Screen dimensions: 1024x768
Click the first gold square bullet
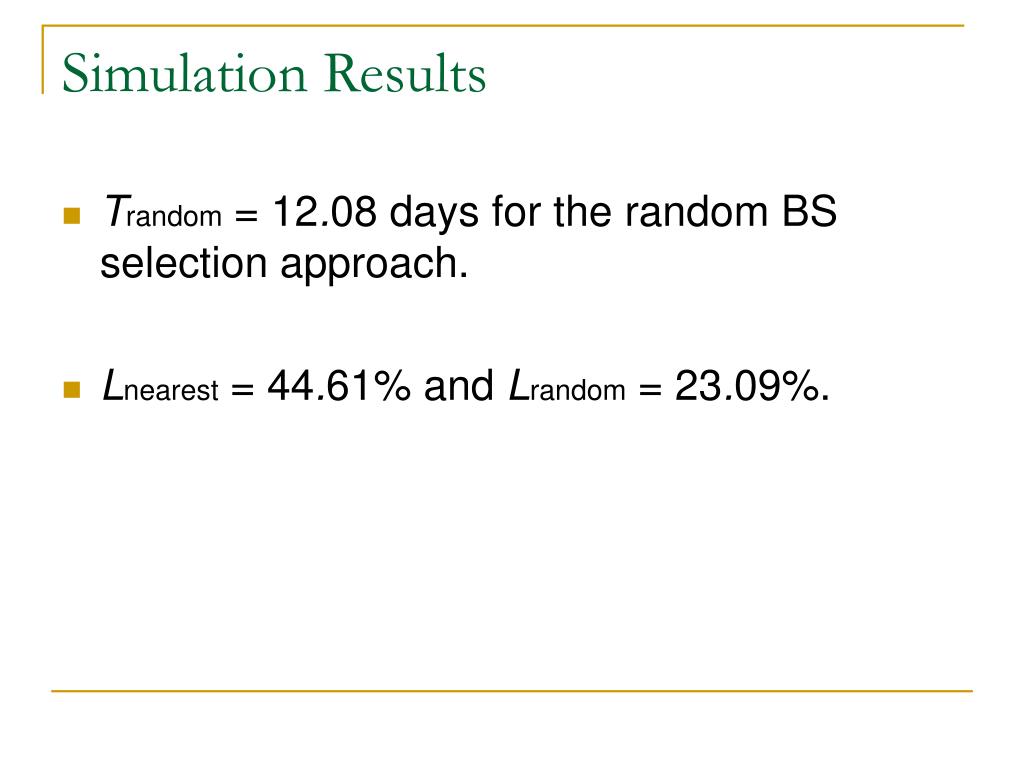[x=72, y=216]
